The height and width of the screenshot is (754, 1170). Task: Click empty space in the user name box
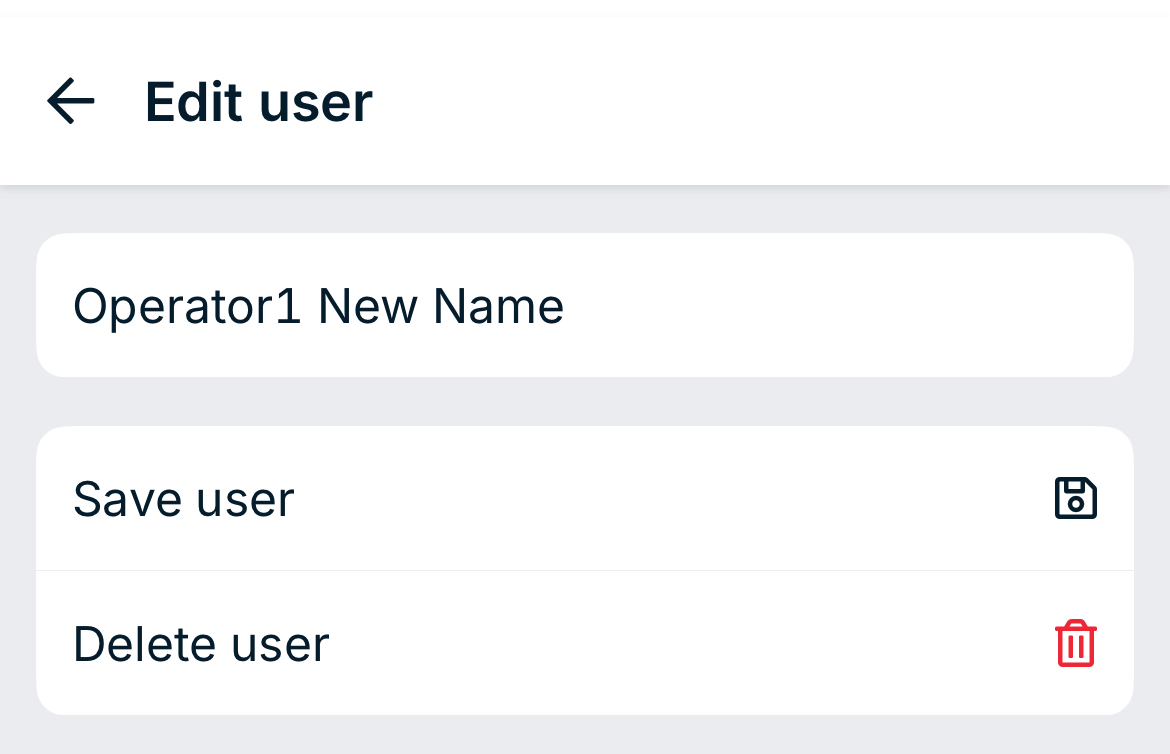[843, 305]
